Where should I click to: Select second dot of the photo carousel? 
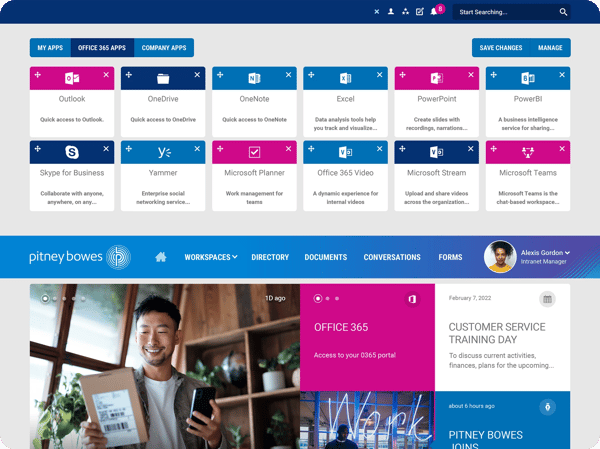coord(55,299)
